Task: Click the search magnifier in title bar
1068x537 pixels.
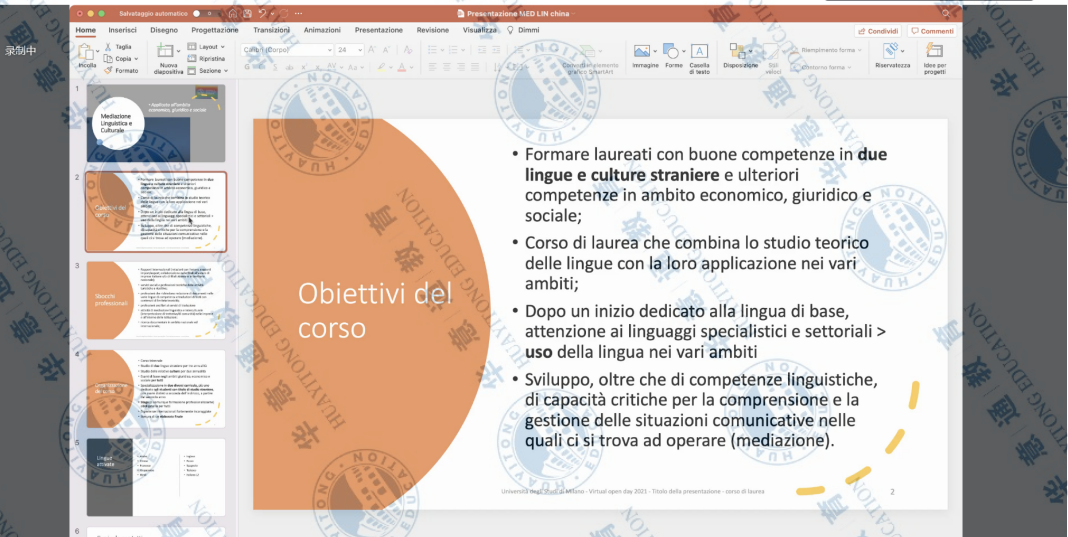Action: click(x=945, y=14)
